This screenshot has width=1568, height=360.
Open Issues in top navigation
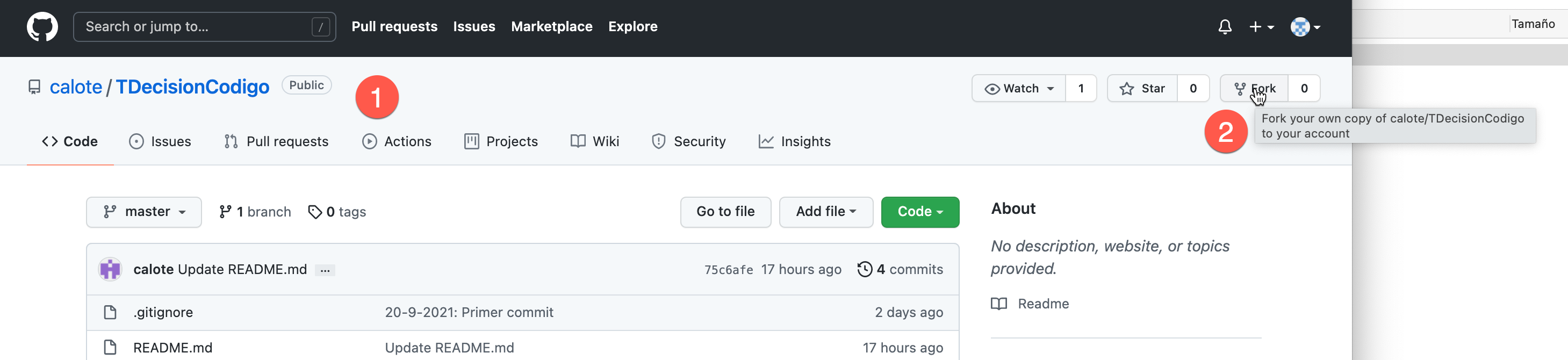click(473, 27)
